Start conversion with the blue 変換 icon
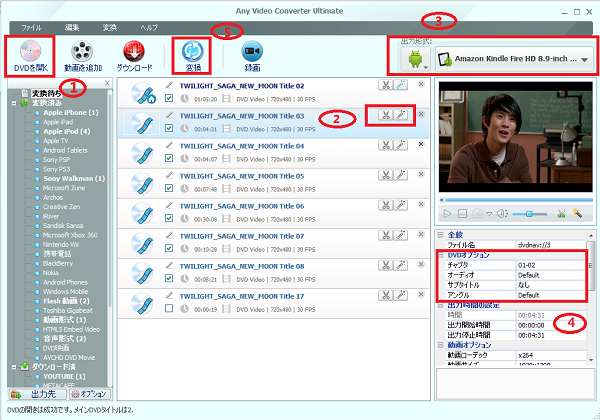The height and width of the screenshot is (420, 600). (x=192, y=51)
